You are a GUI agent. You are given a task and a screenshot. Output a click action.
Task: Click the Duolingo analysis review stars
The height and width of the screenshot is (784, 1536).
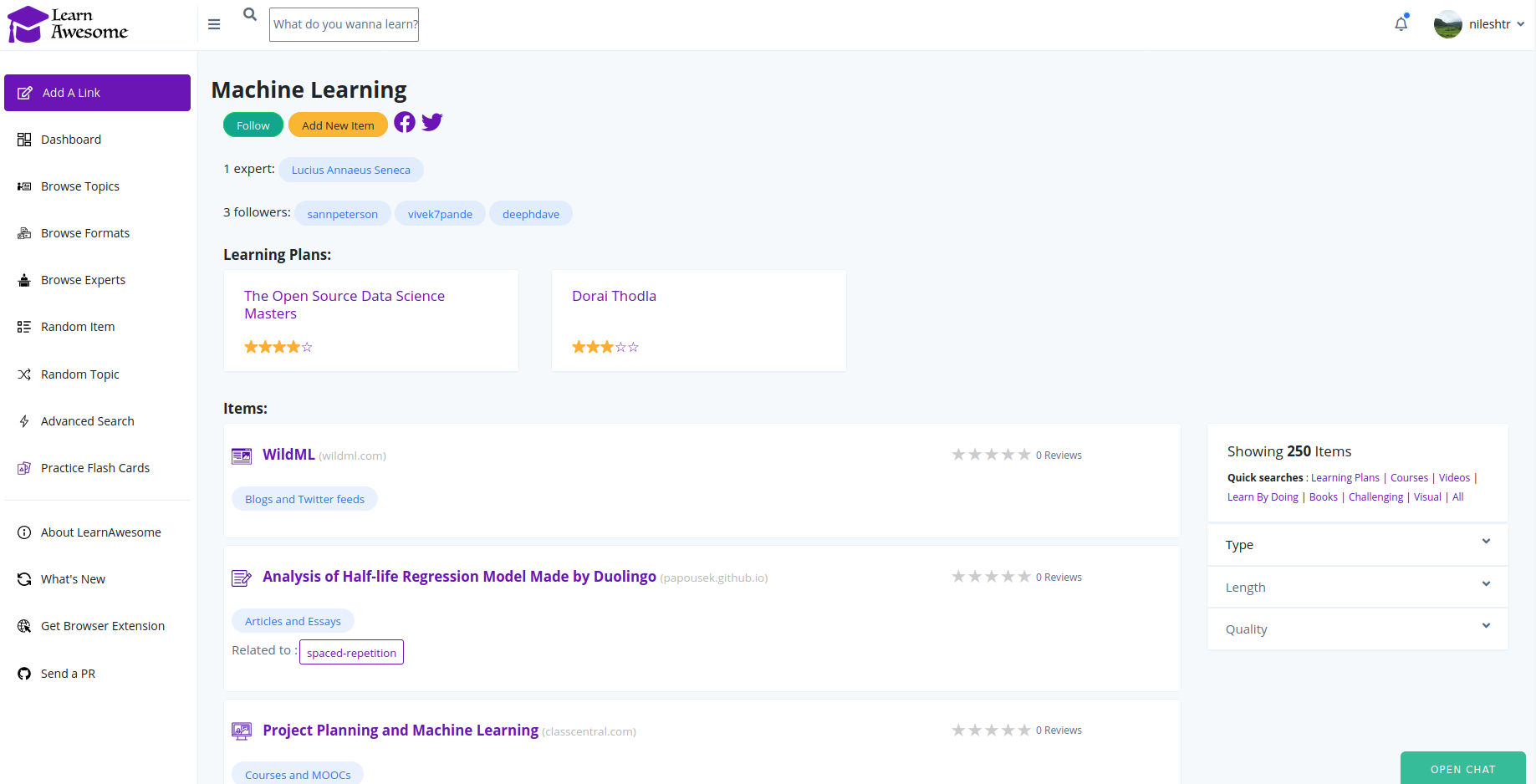tap(991, 577)
